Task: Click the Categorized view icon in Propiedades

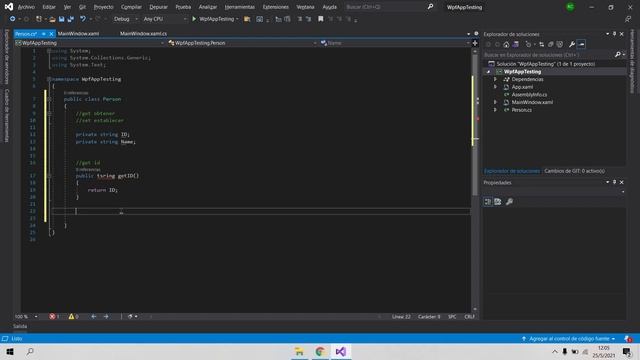Action: [x=488, y=202]
